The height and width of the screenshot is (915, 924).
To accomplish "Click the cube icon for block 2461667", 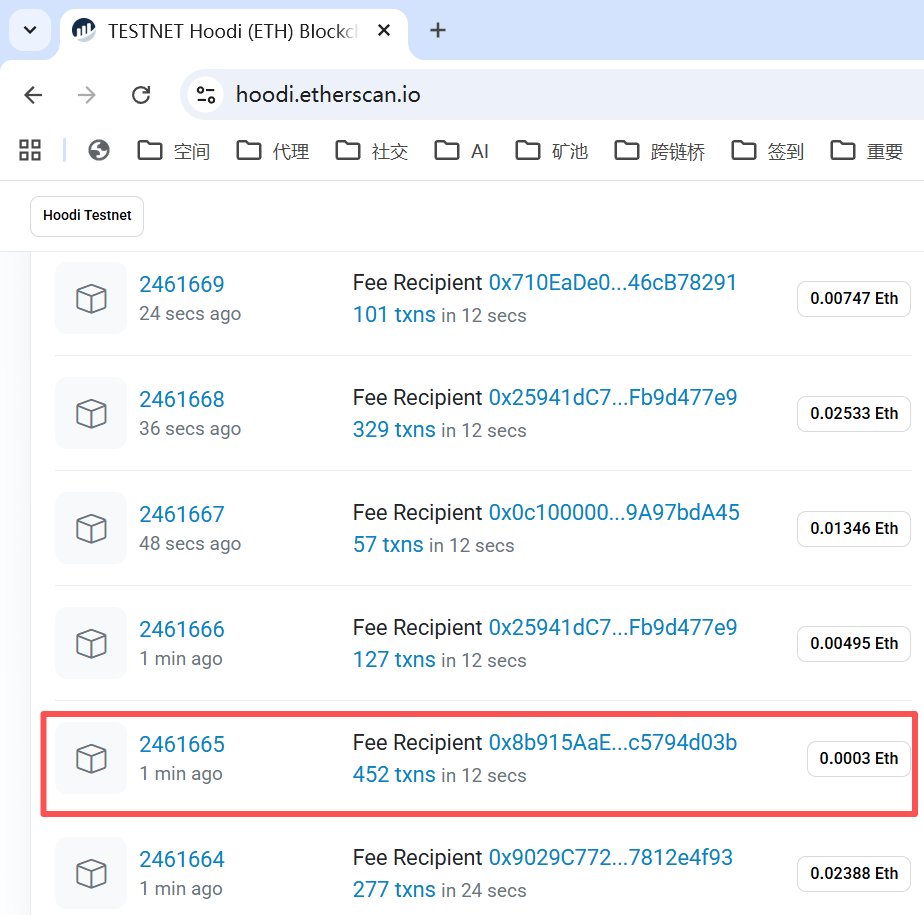I will (91, 528).
